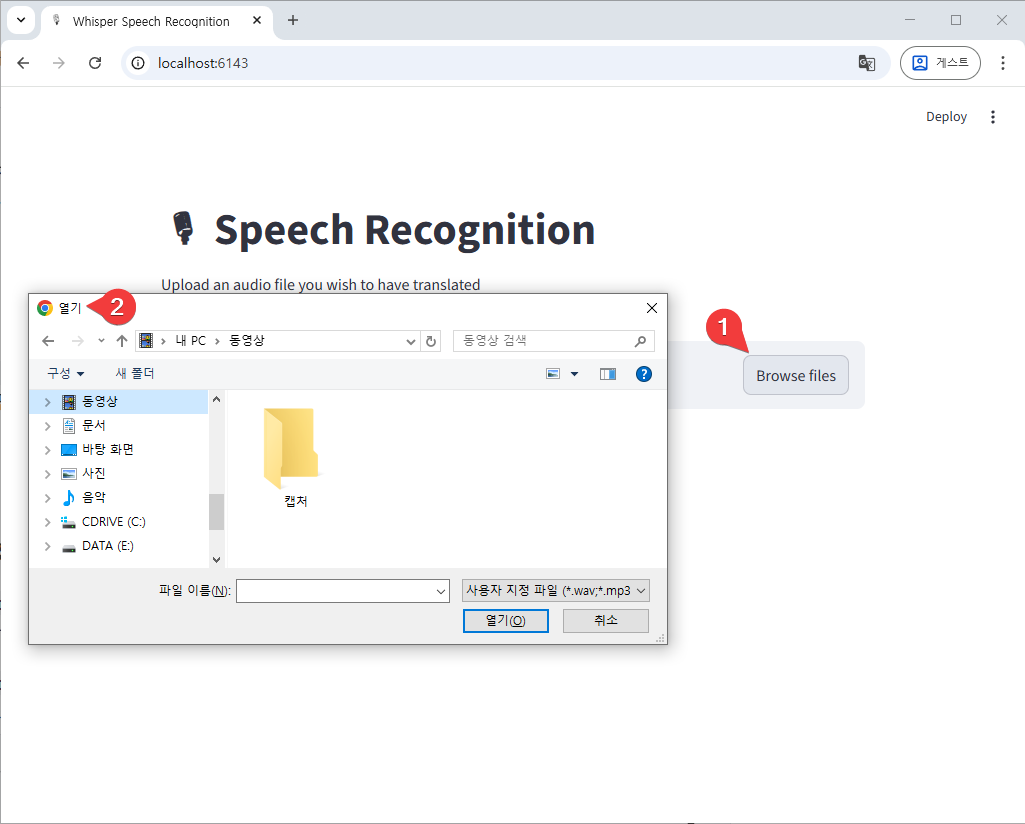Click the browser reload page icon

coord(95,63)
